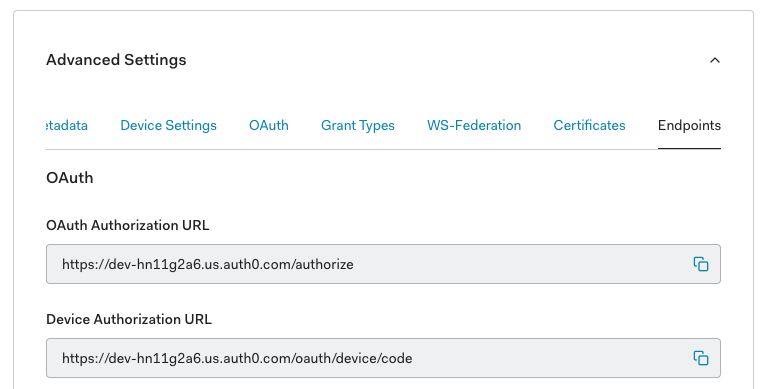Click the OAuth Authorization URL field
Viewport: 772px width, 389px height.
384,264
